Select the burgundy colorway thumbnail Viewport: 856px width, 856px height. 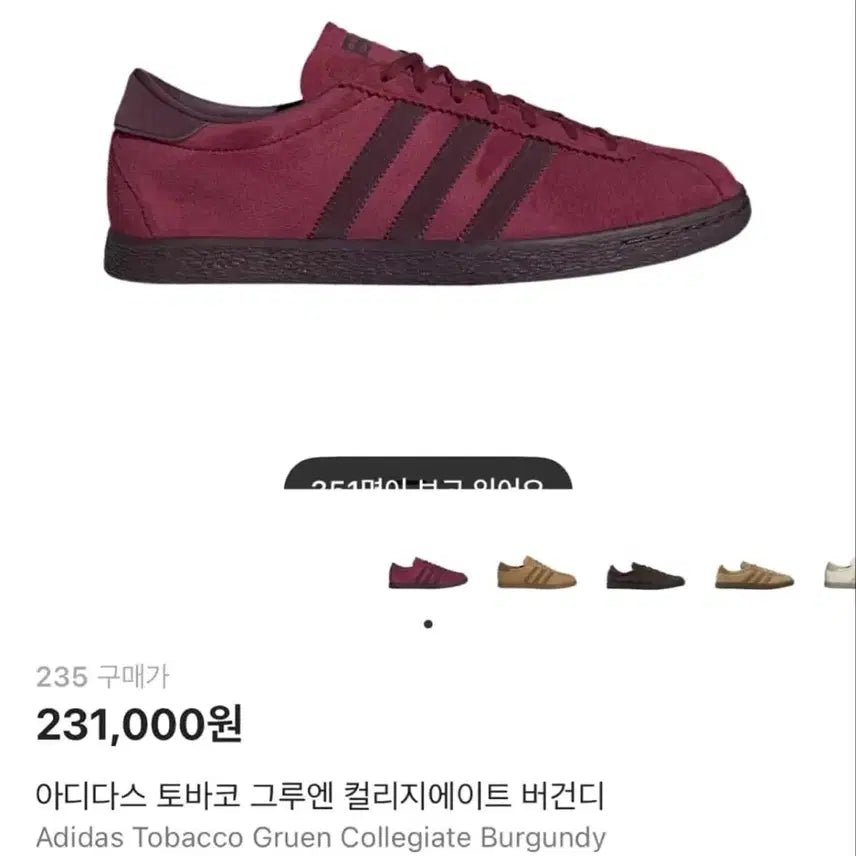[428, 573]
